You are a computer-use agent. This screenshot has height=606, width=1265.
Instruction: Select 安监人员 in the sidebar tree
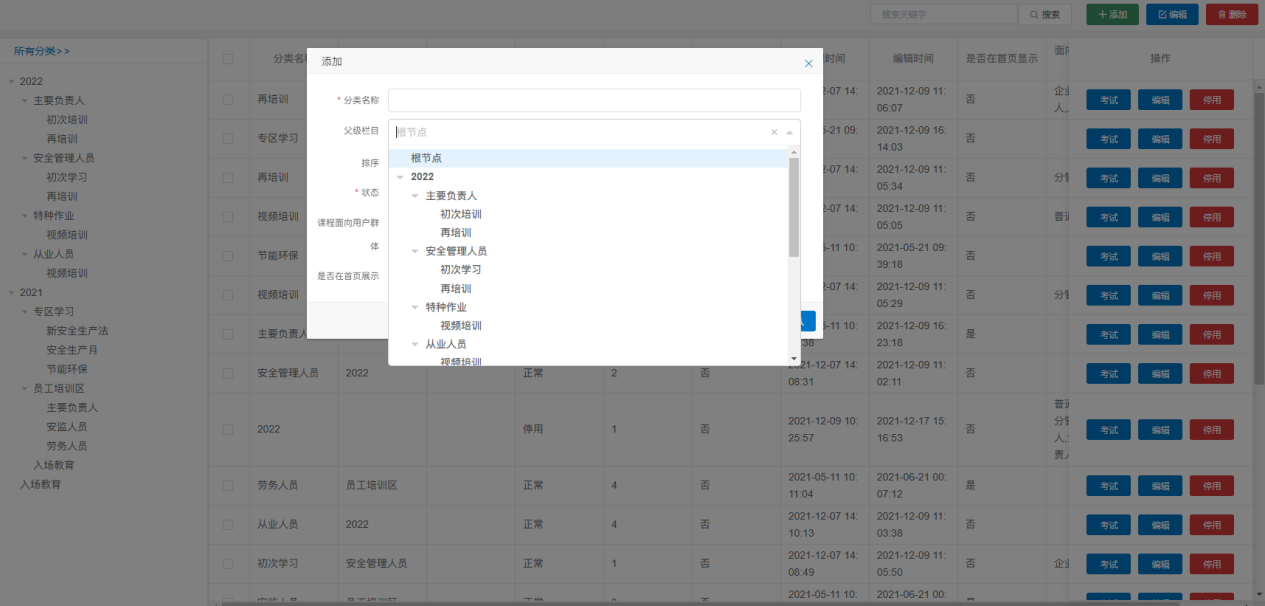tap(66, 427)
